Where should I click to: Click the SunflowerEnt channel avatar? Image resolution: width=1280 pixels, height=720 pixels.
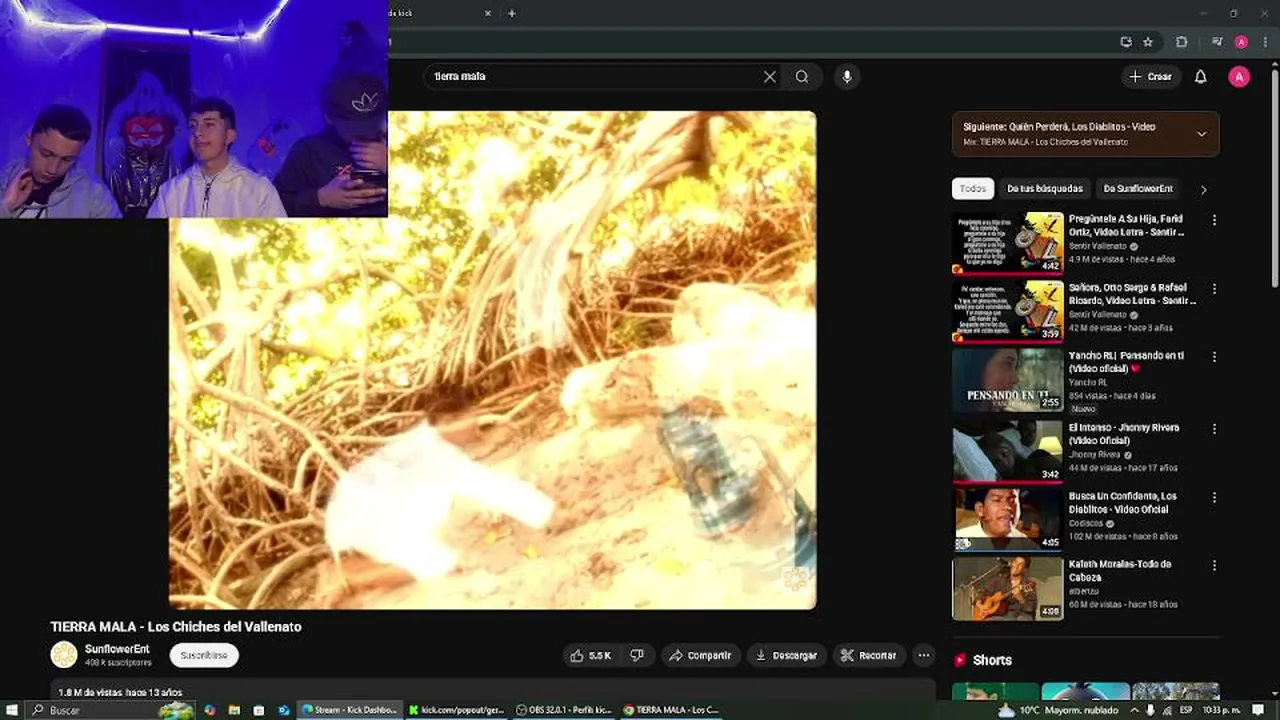(x=64, y=655)
